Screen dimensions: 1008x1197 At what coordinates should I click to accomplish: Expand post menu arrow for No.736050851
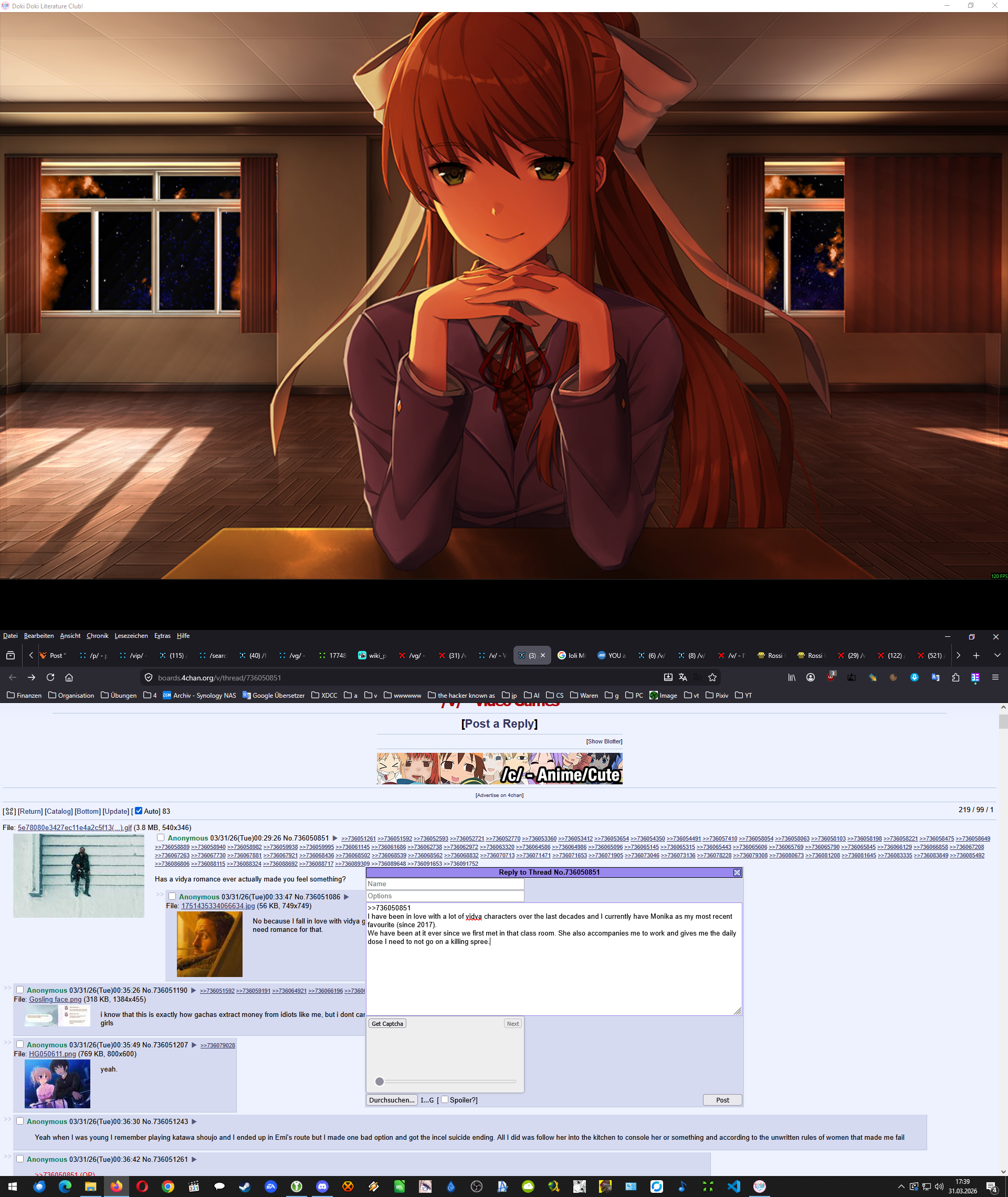click(335, 838)
